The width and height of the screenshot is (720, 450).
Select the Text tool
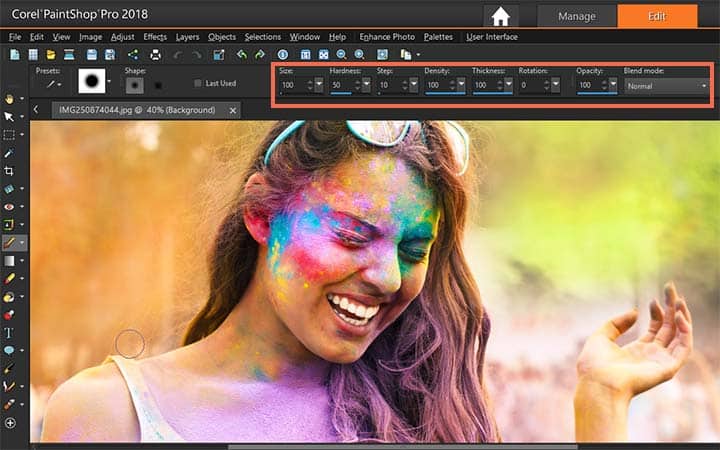9,332
